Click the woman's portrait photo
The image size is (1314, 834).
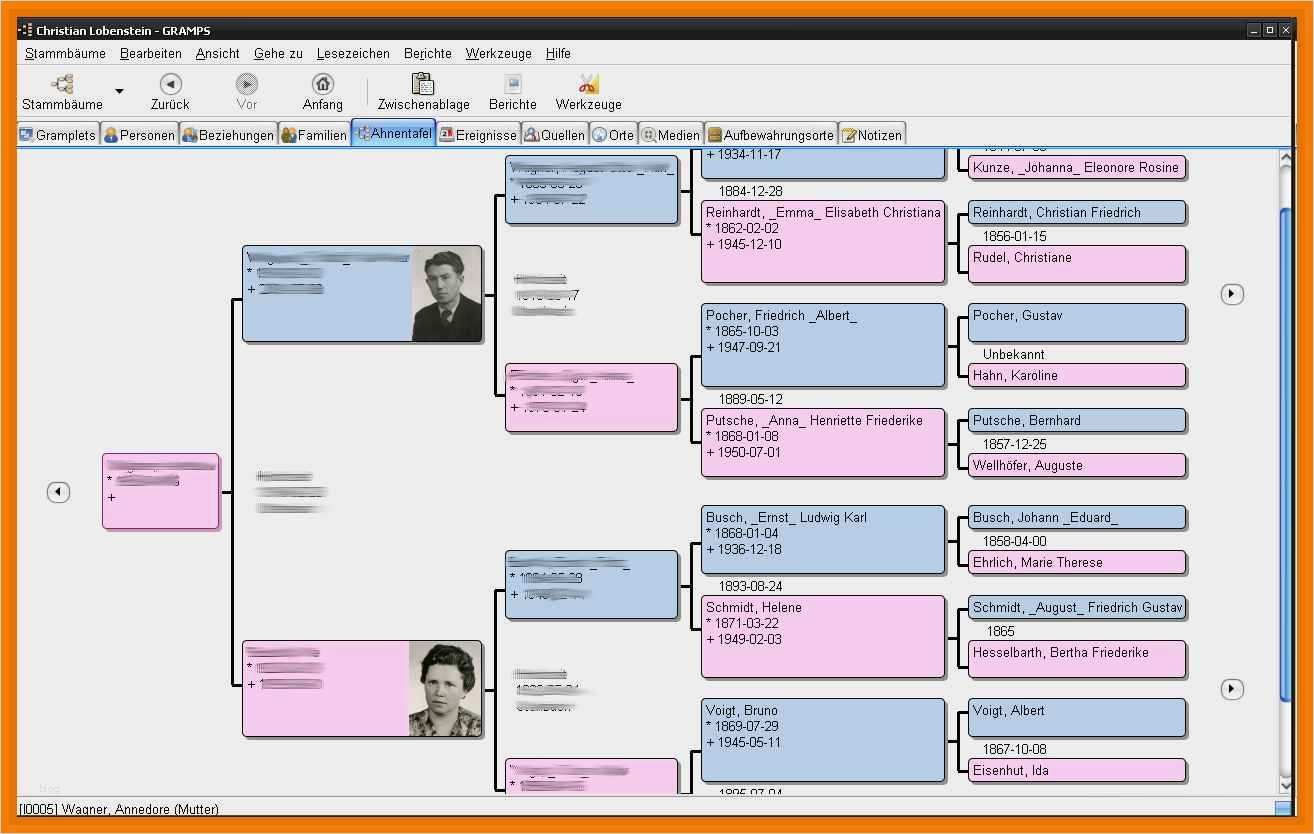445,689
